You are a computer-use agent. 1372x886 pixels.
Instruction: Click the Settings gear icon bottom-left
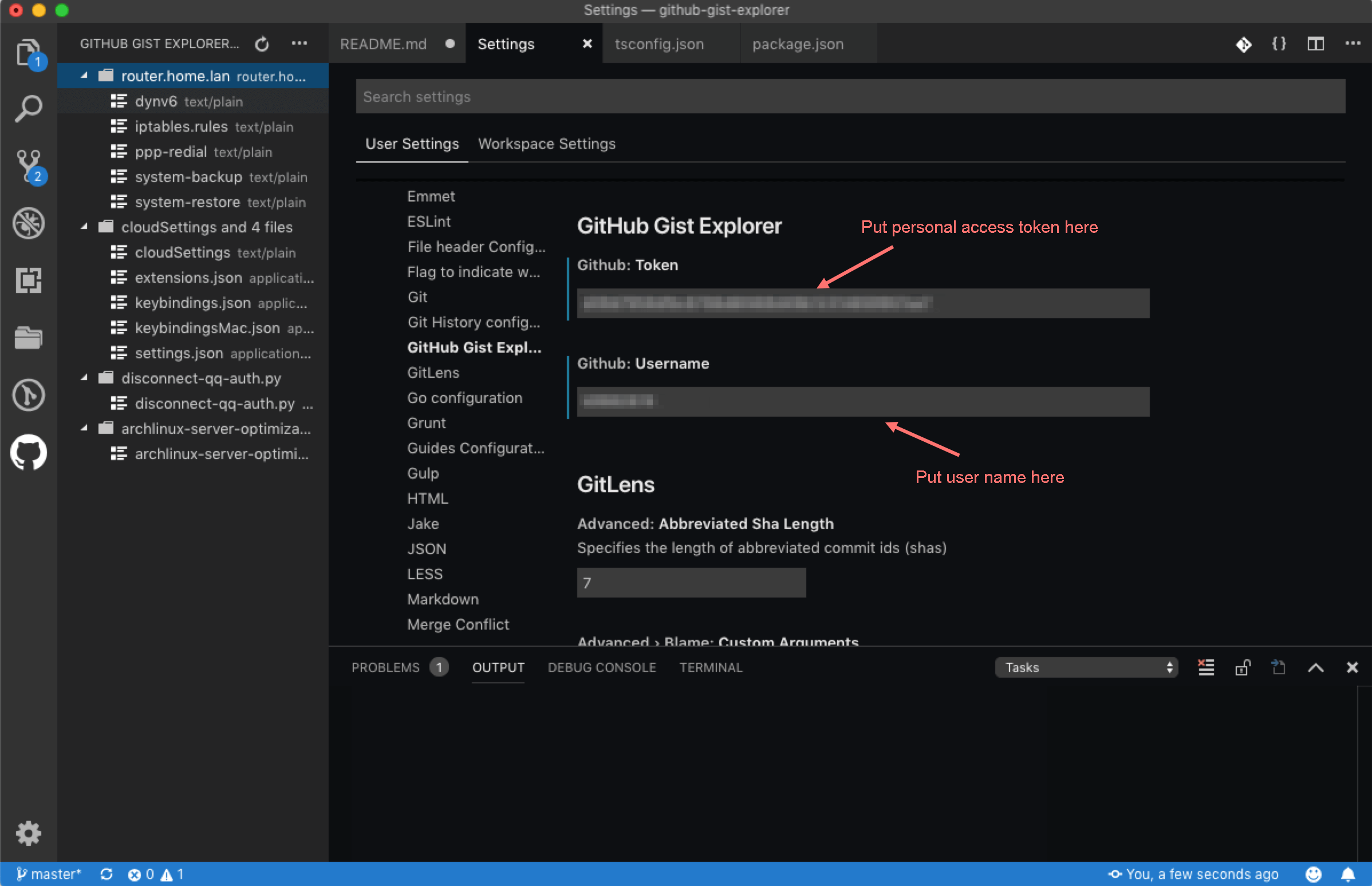point(27,833)
